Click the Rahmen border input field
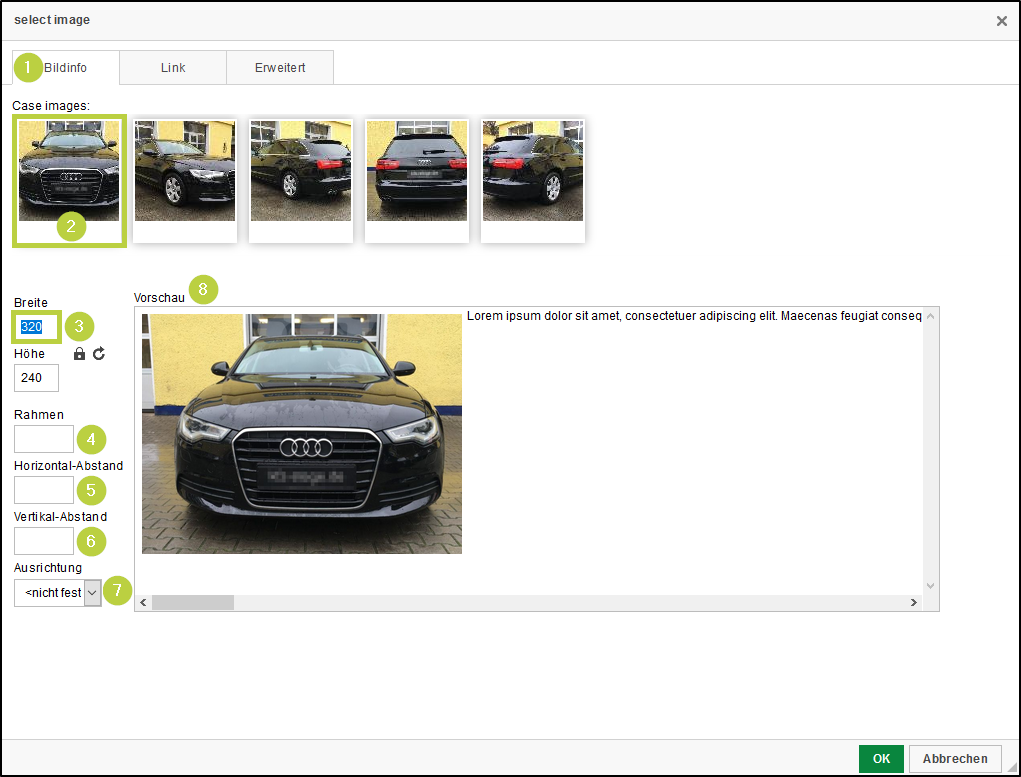Screen dimensions: 1021x777 (x=44, y=439)
